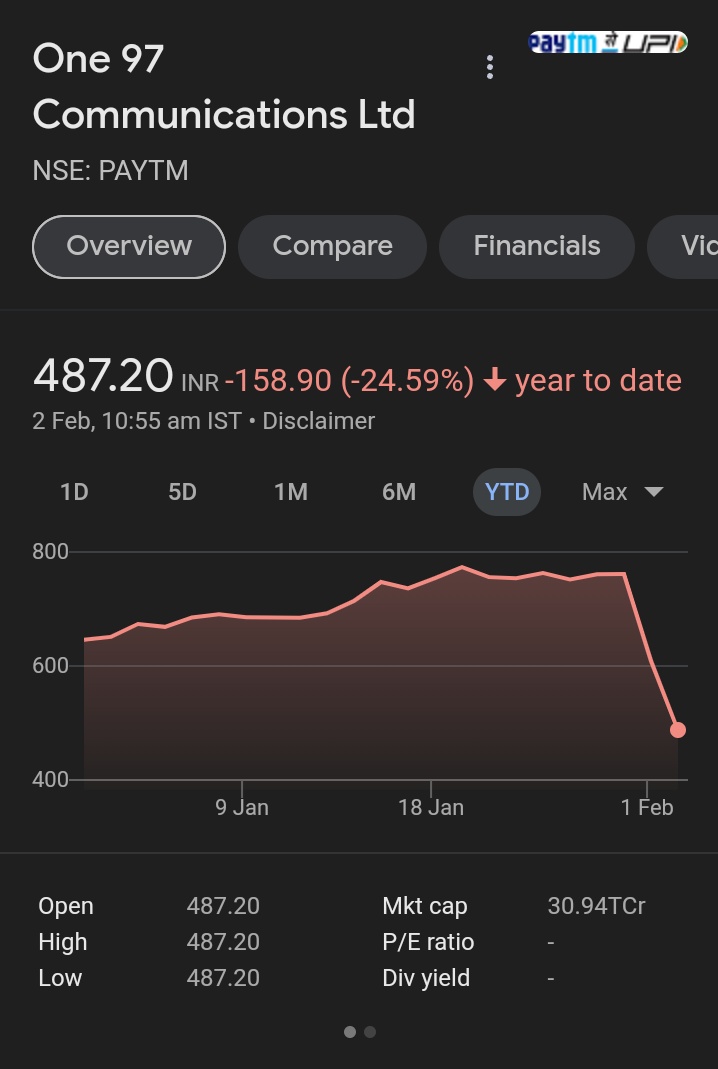This screenshot has height=1069, width=718.
Task: Open the three-dot more options menu
Action: pos(490,67)
